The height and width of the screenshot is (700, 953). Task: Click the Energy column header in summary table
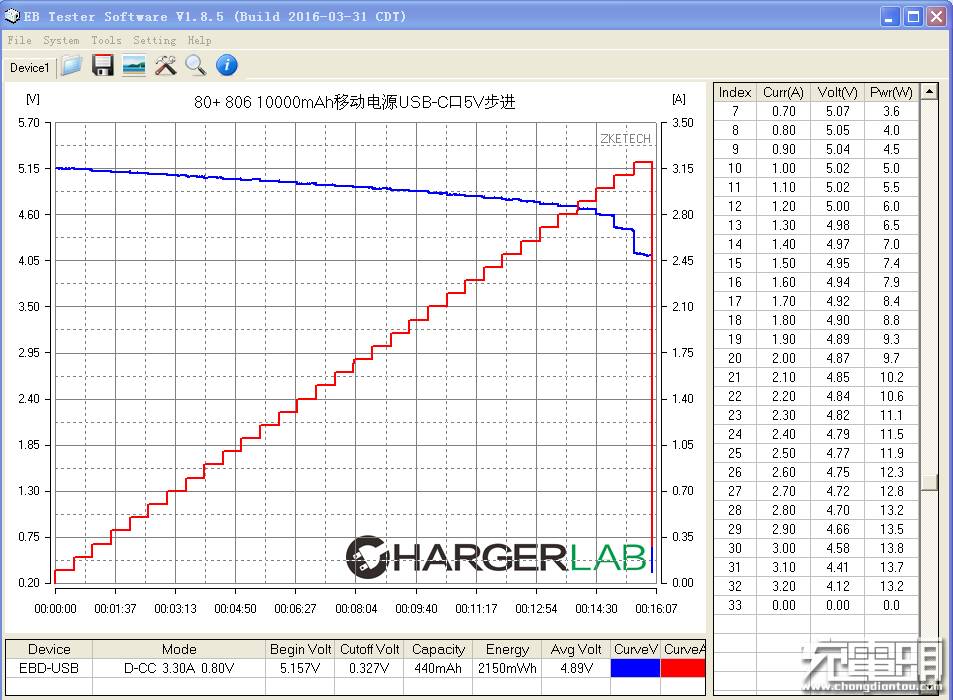(507, 650)
